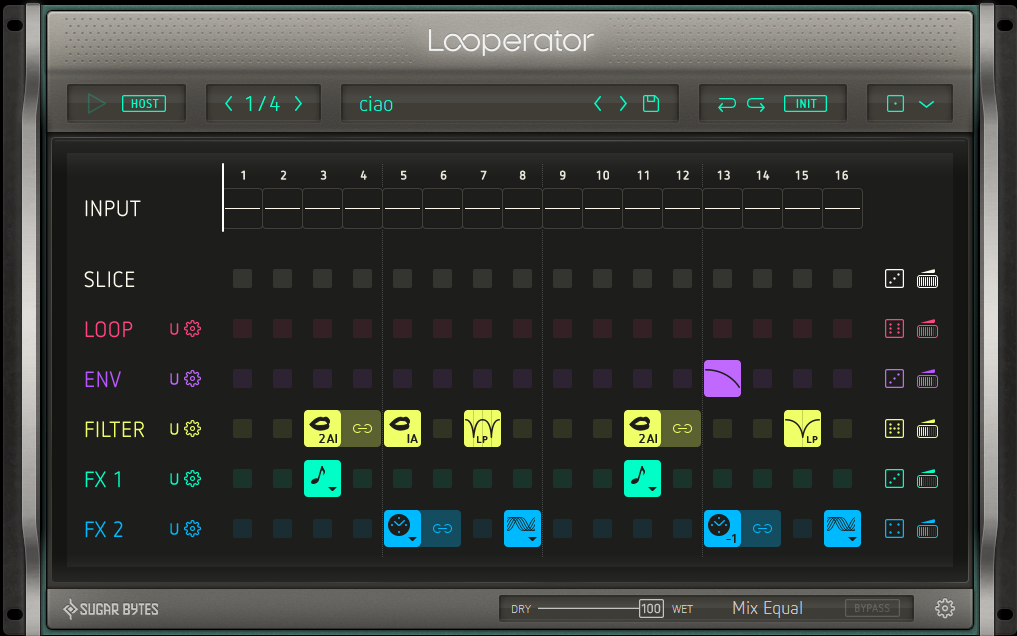This screenshot has width=1017, height=636.
Task: Randomize the SLICE row with its dice icon
Action: pos(894,279)
